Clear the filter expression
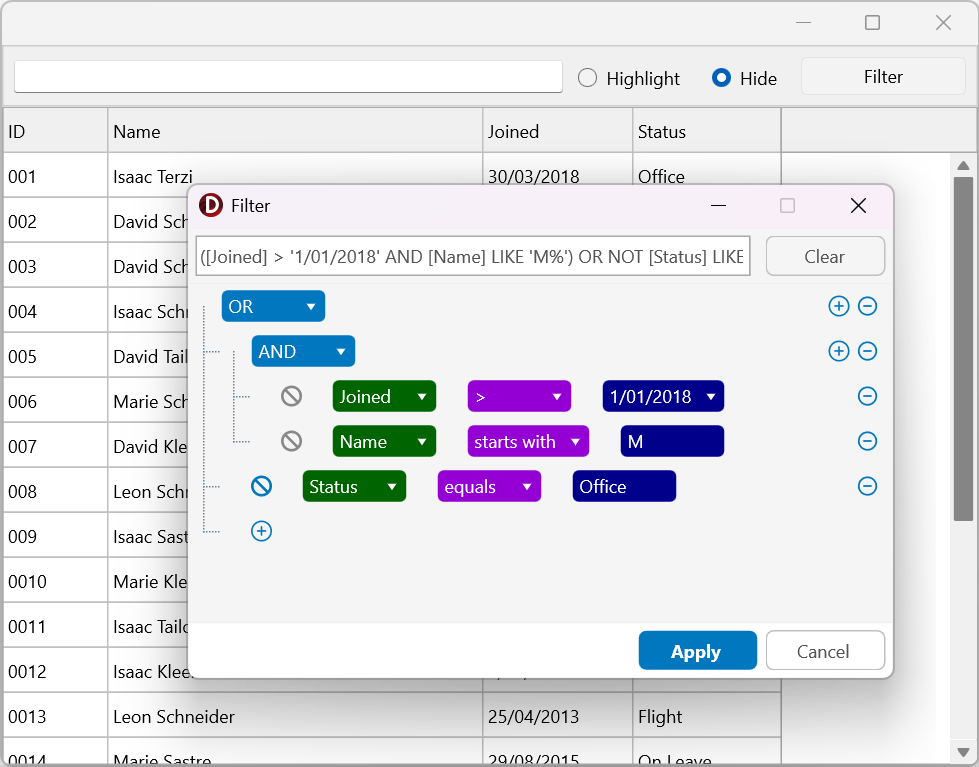This screenshot has width=979, height=767. pyautogui.click(x=825, y=255)
